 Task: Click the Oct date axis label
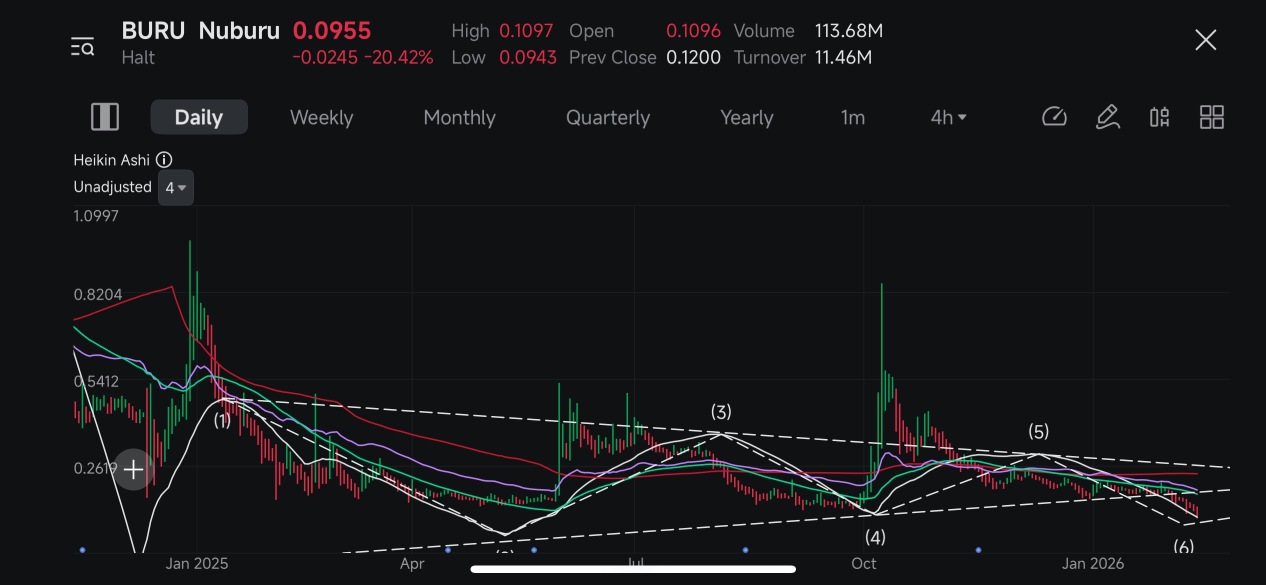[x=864, y=564]
